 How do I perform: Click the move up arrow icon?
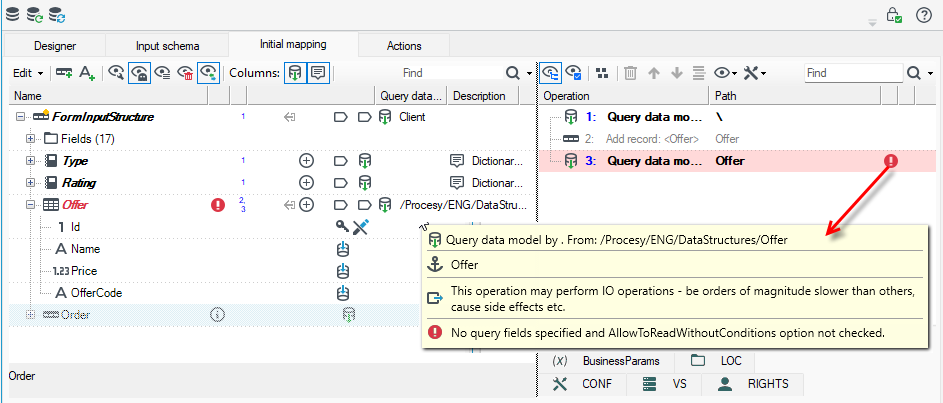pyautogui.click(x=654, y=73)
